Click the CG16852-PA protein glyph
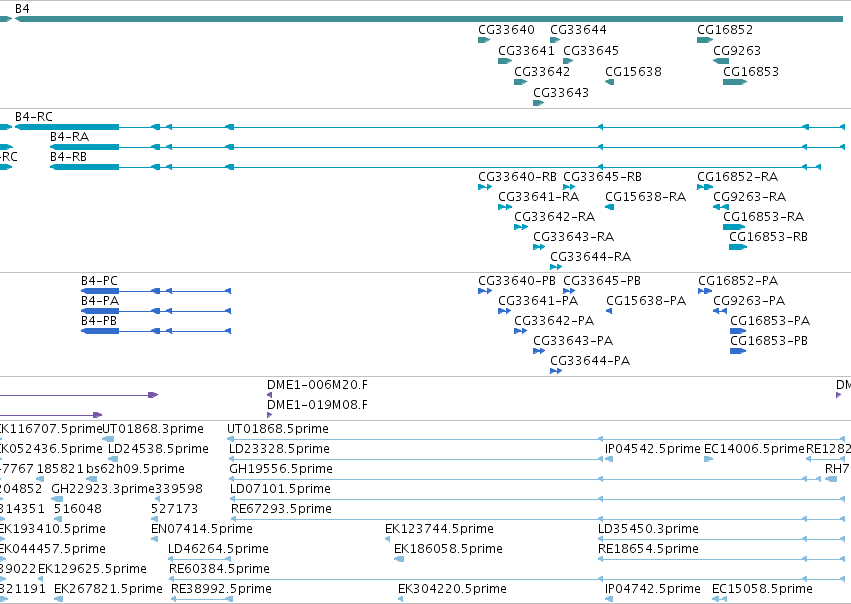This screenshot has height=604, width=851. pos(705,291)
